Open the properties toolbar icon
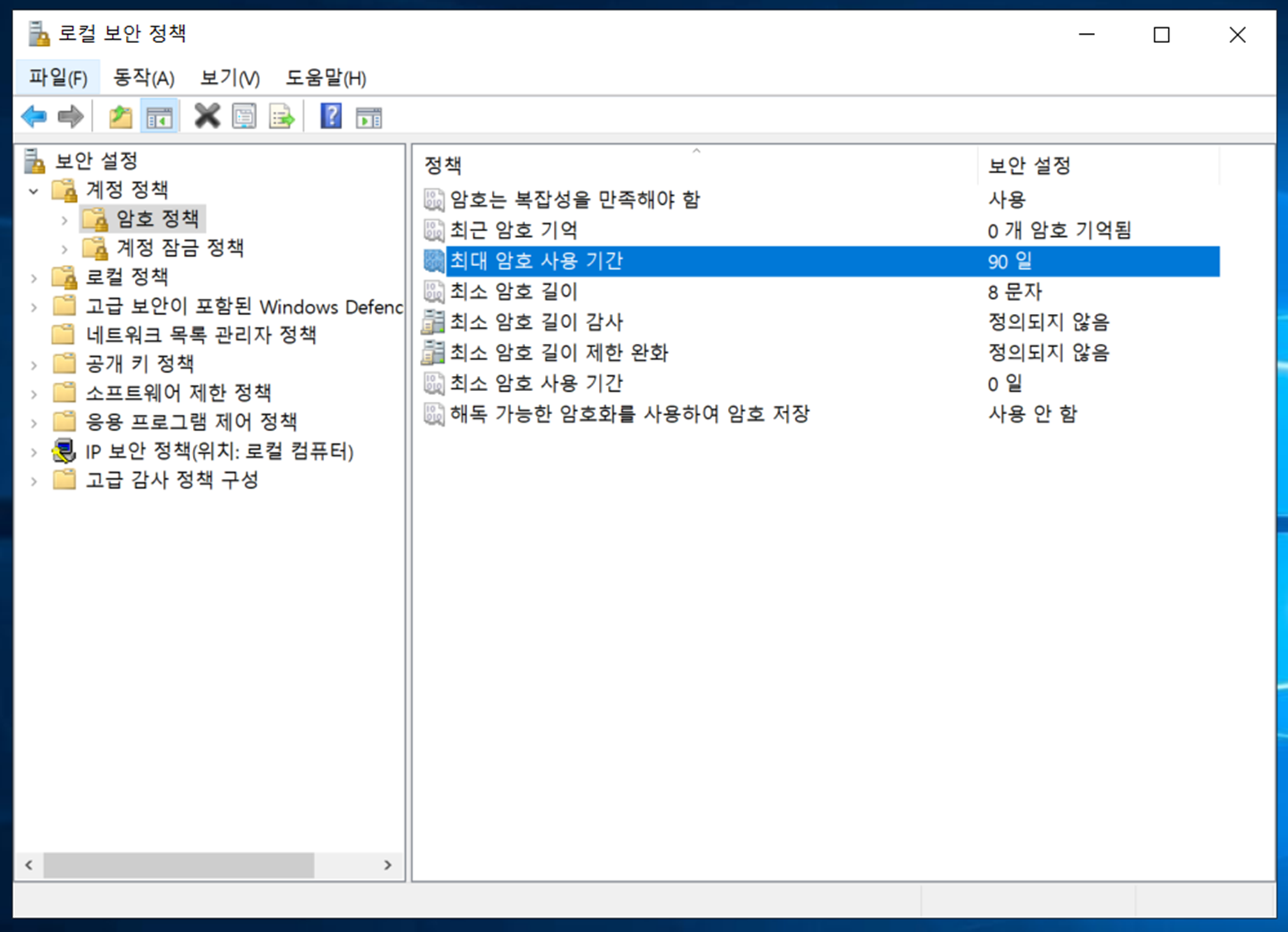 coord(244,117)
